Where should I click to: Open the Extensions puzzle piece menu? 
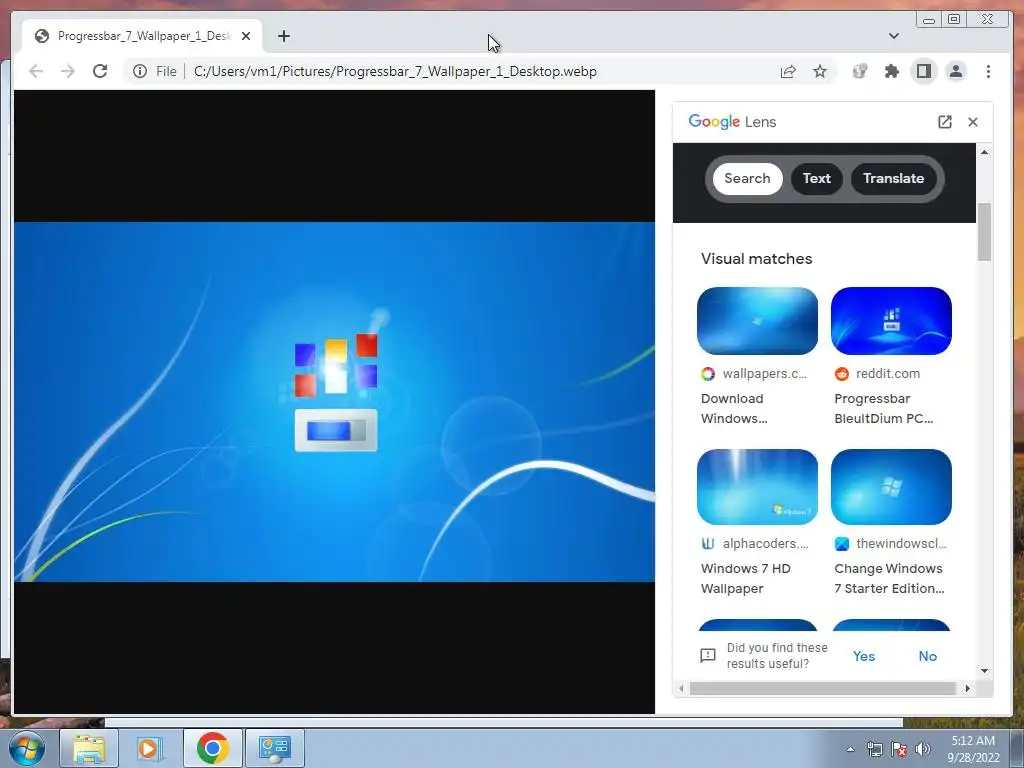(891, 71)
